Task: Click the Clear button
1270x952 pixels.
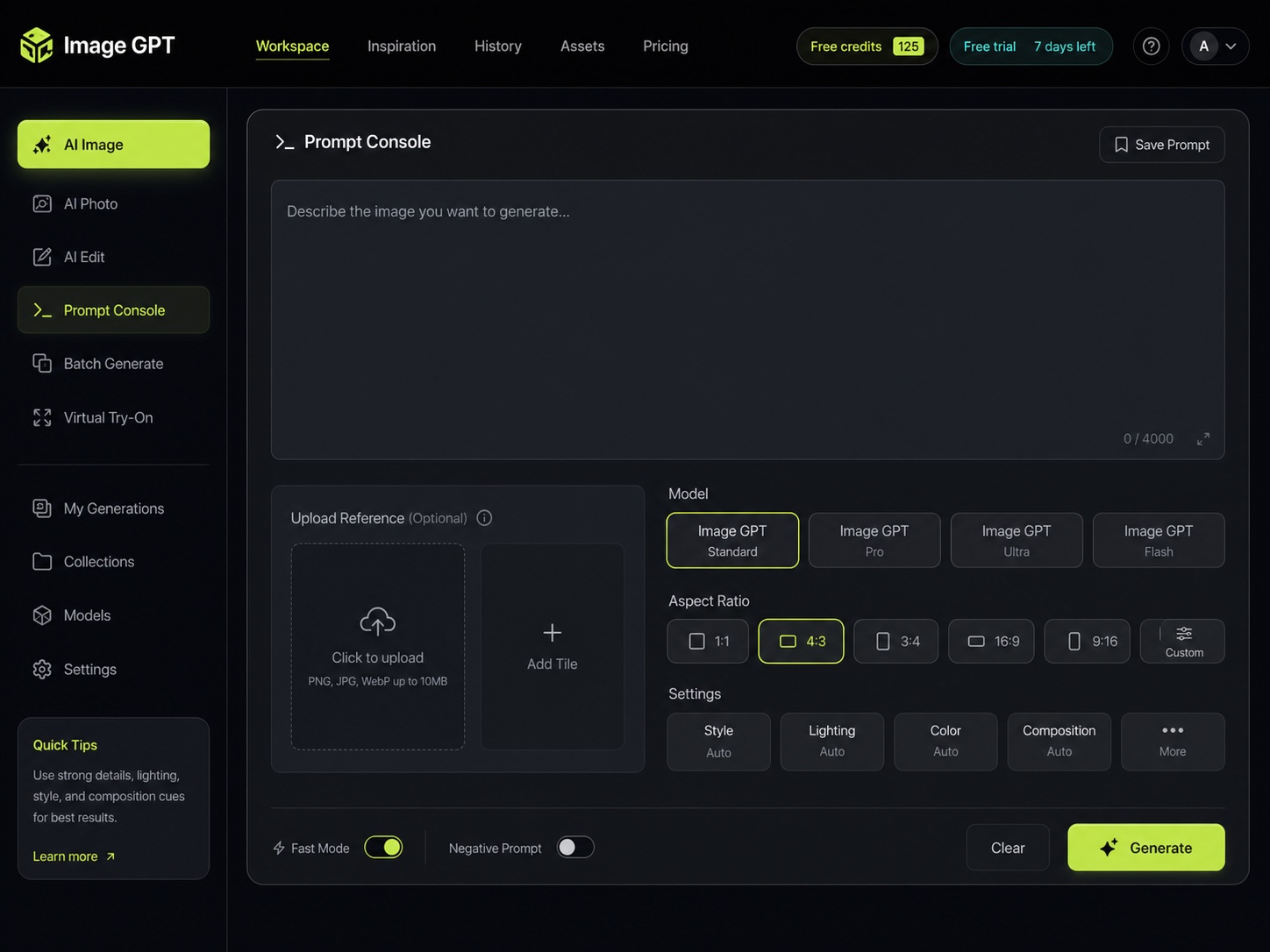Action: (1008, 848)
